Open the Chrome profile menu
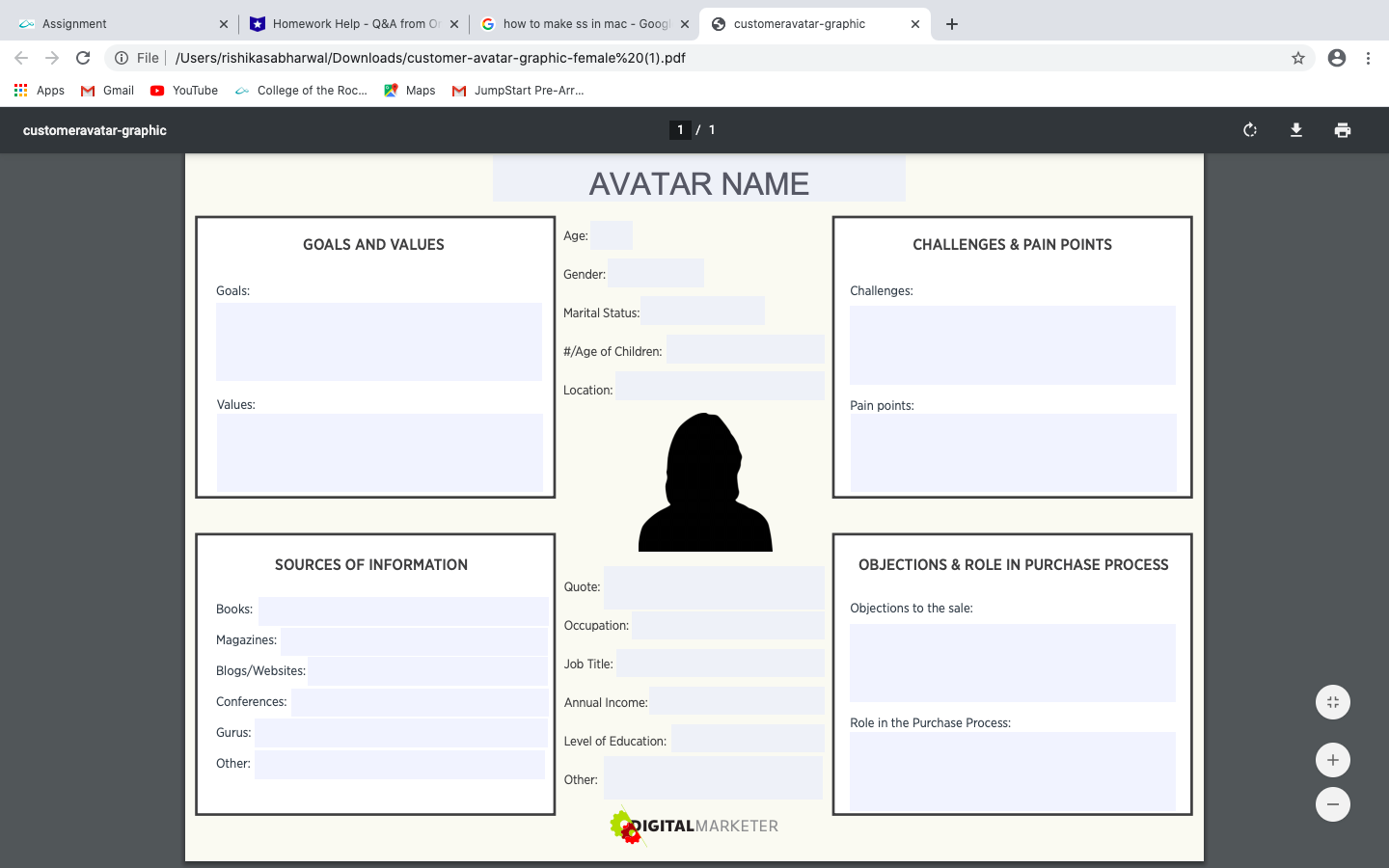Screen dimensions: 1389x868 point(1337,58)
